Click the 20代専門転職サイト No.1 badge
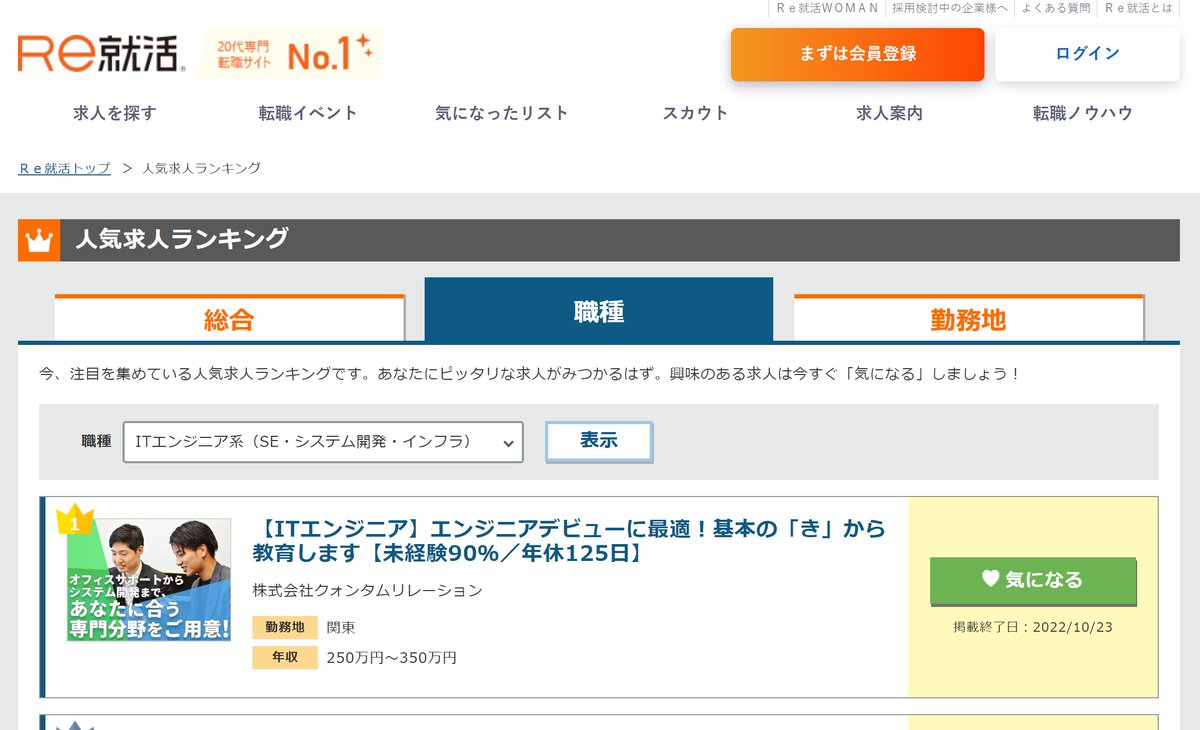 coord(292,54)
